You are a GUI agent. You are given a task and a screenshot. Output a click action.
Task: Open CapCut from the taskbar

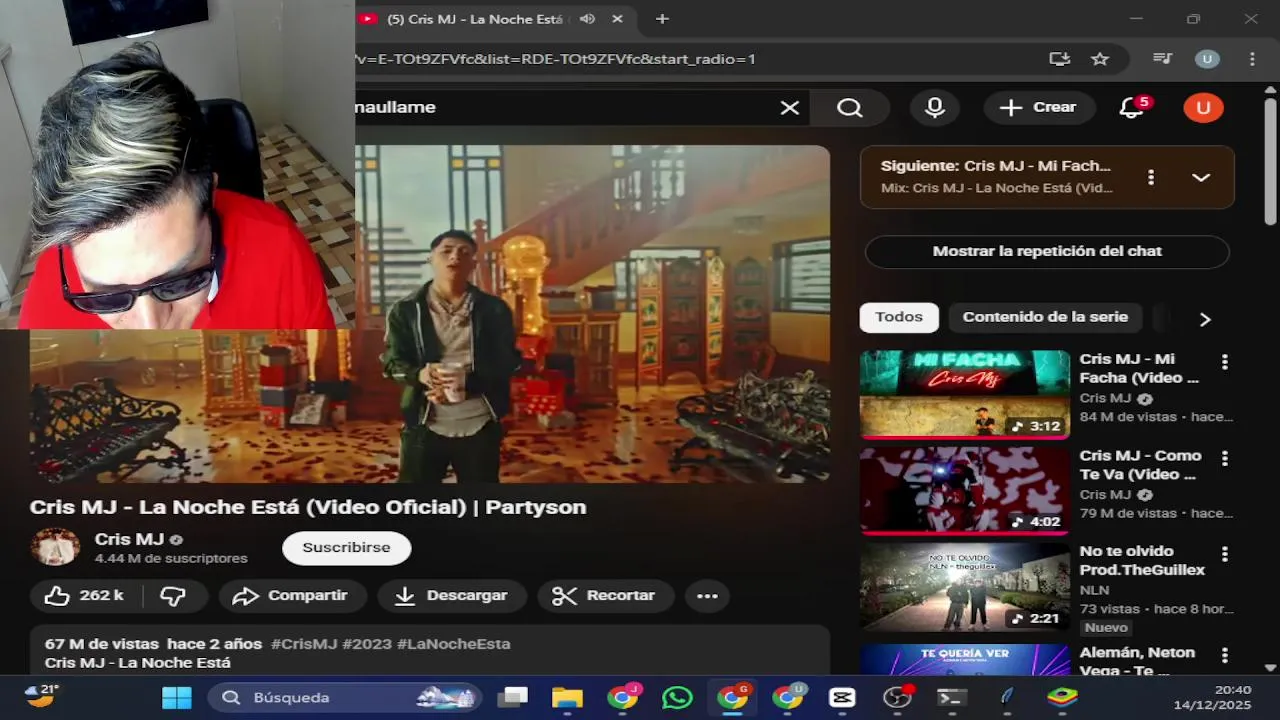click(842, 697)
